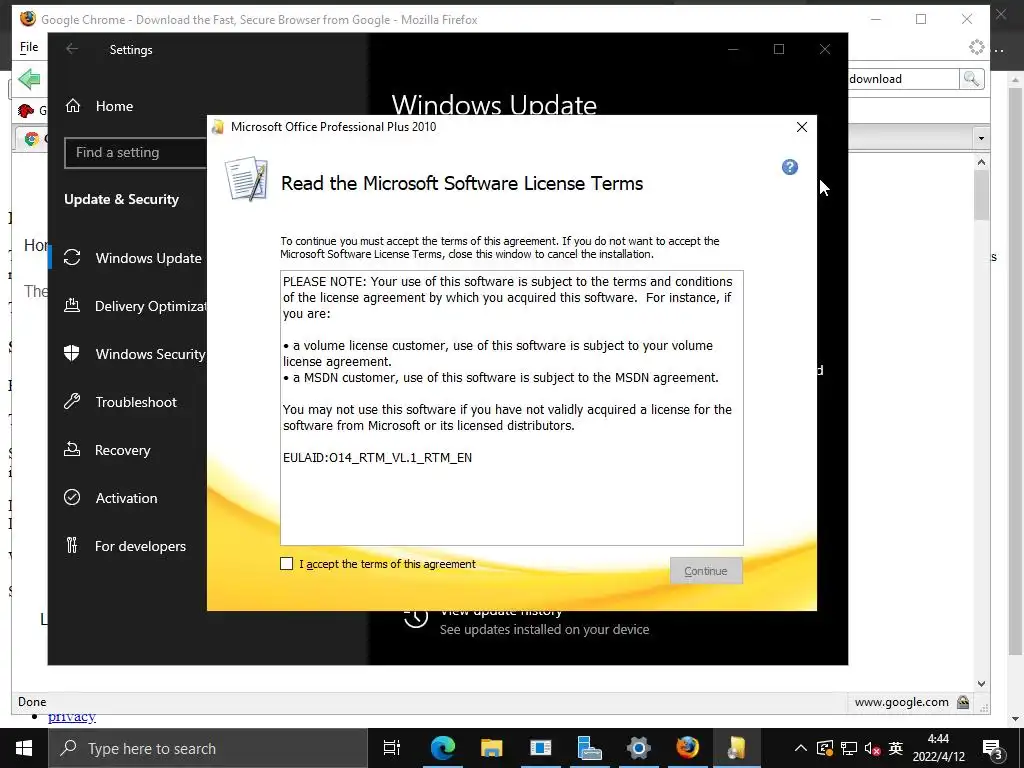
Task: Click the Windows Update sync arrows icon
Action: coord(72,258)
